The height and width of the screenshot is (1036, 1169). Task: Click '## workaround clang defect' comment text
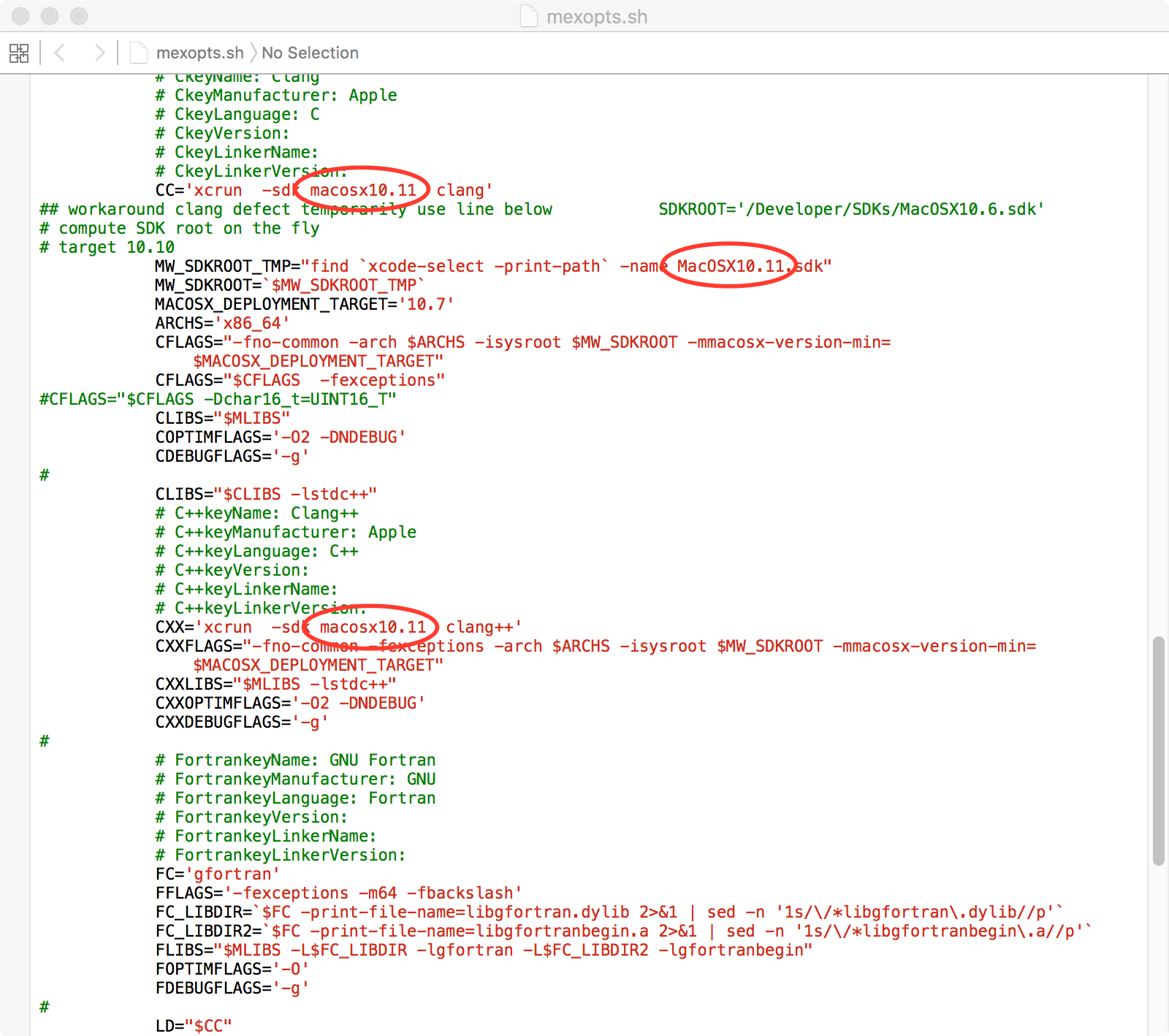coord(296,209)
